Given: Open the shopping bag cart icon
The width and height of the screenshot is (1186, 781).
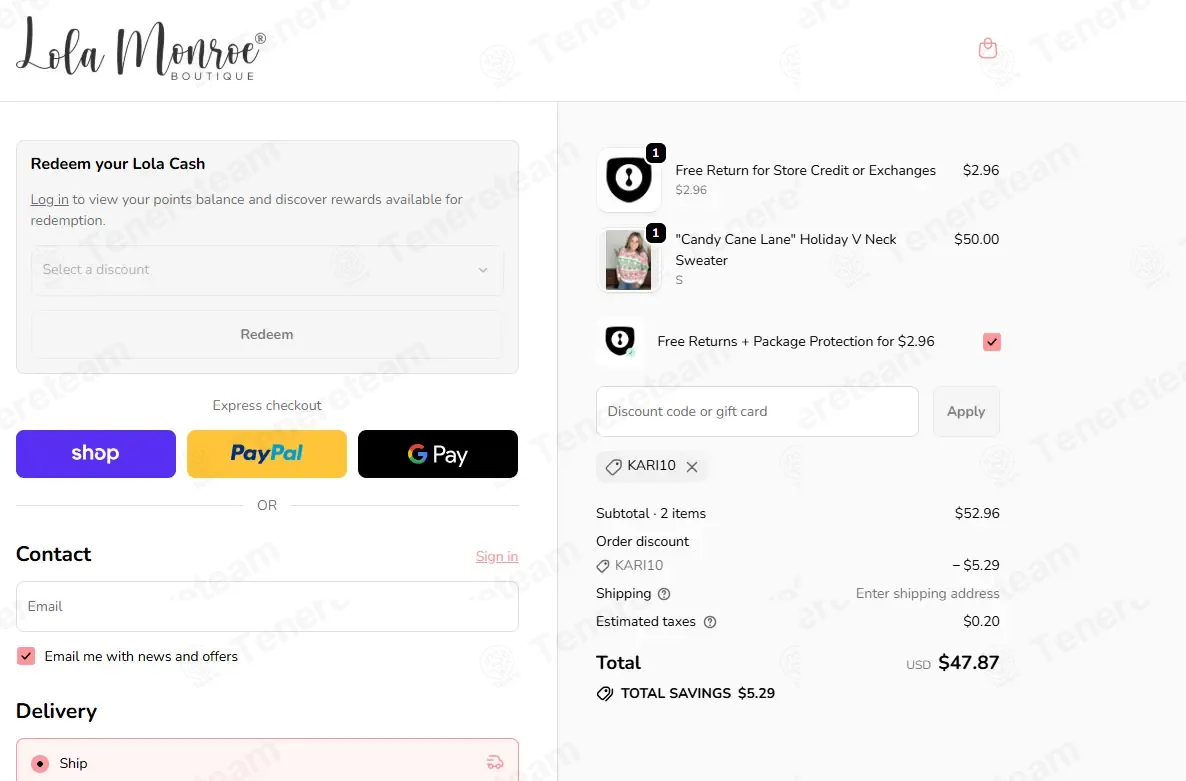Looking at the screenshot, I should point(988,48).
